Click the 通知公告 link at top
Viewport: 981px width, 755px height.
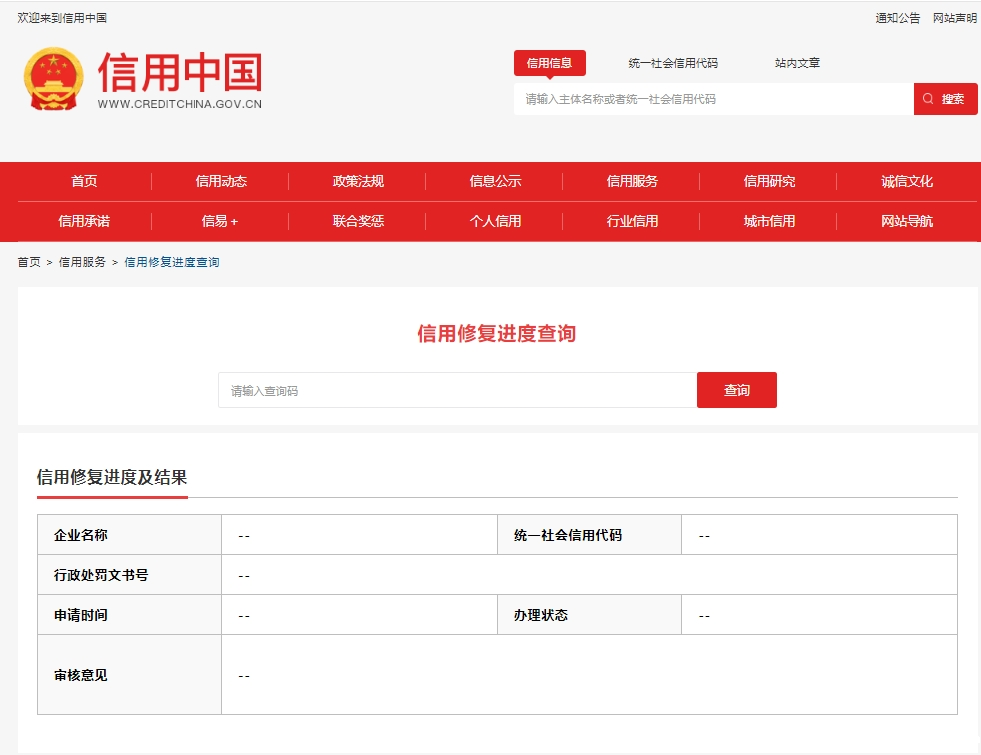point(897,18)
